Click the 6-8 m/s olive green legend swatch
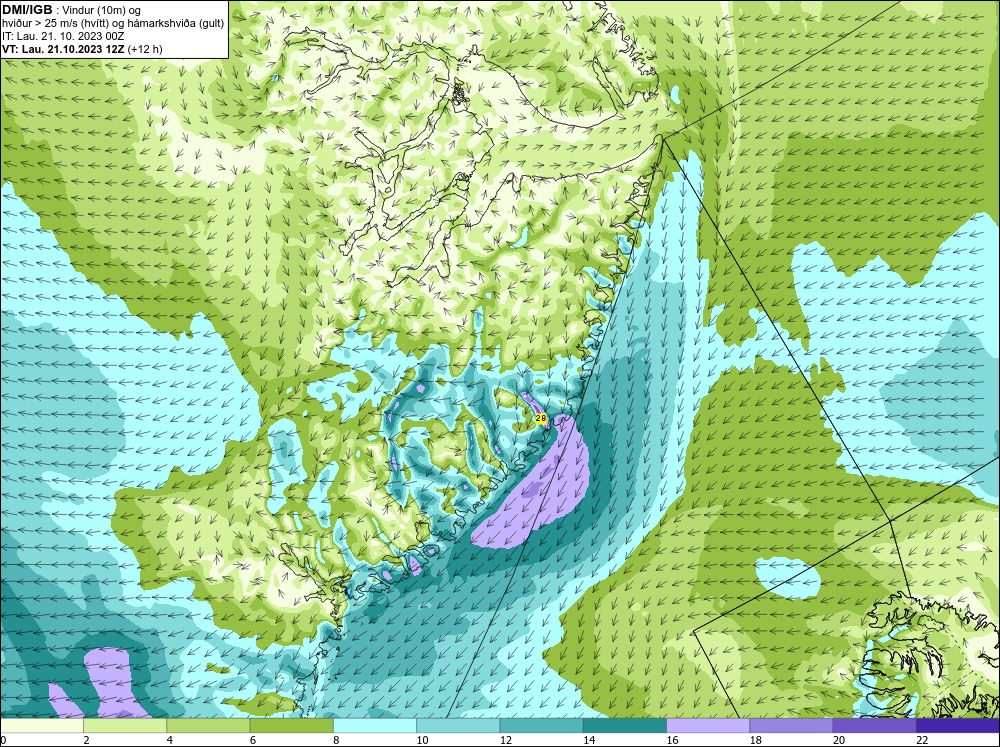The height and width of the screenshot is (747, 1000). 291,726
